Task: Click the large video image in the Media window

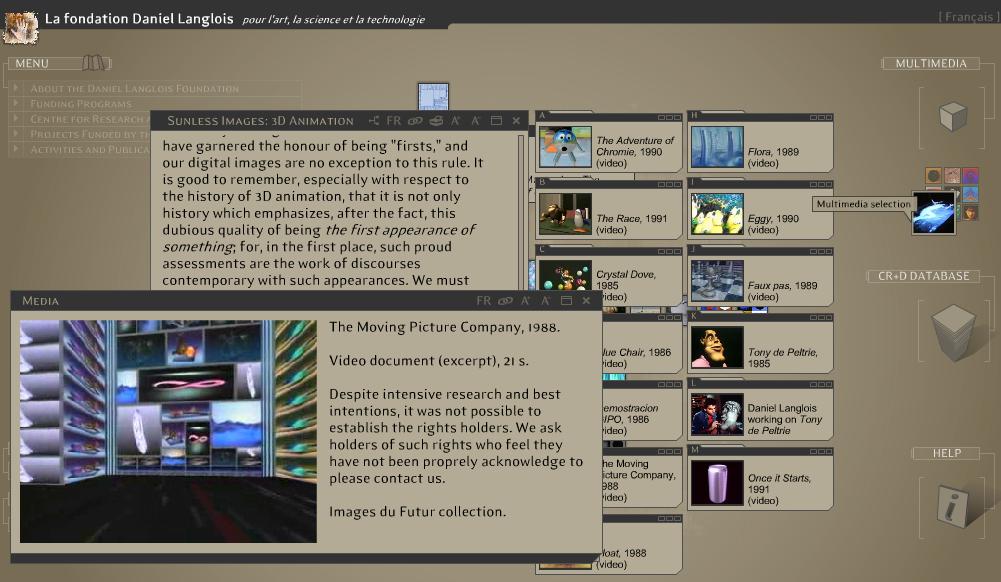Action: [168, 431]
